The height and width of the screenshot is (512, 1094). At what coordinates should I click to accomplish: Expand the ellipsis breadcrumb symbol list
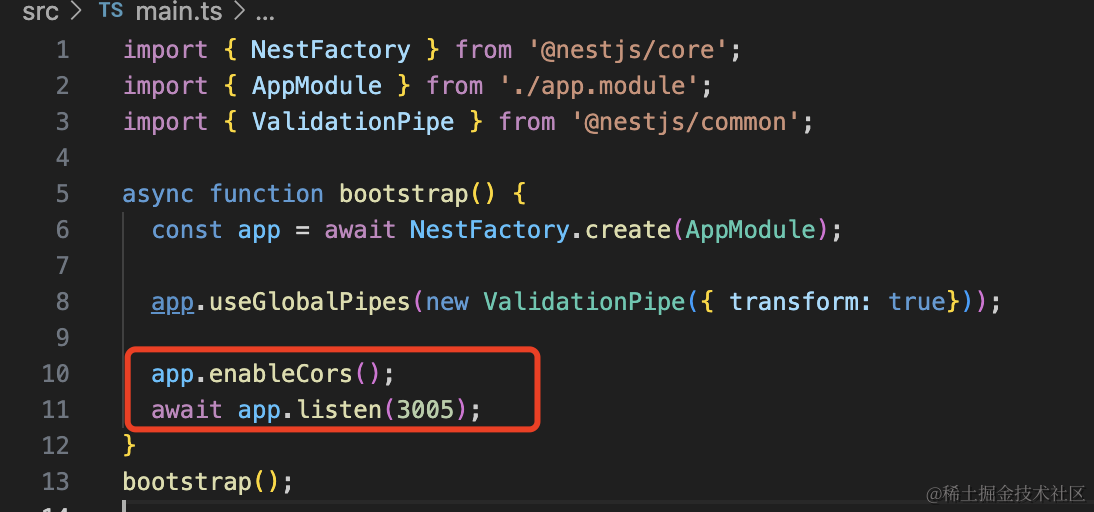tap(265, 13)
